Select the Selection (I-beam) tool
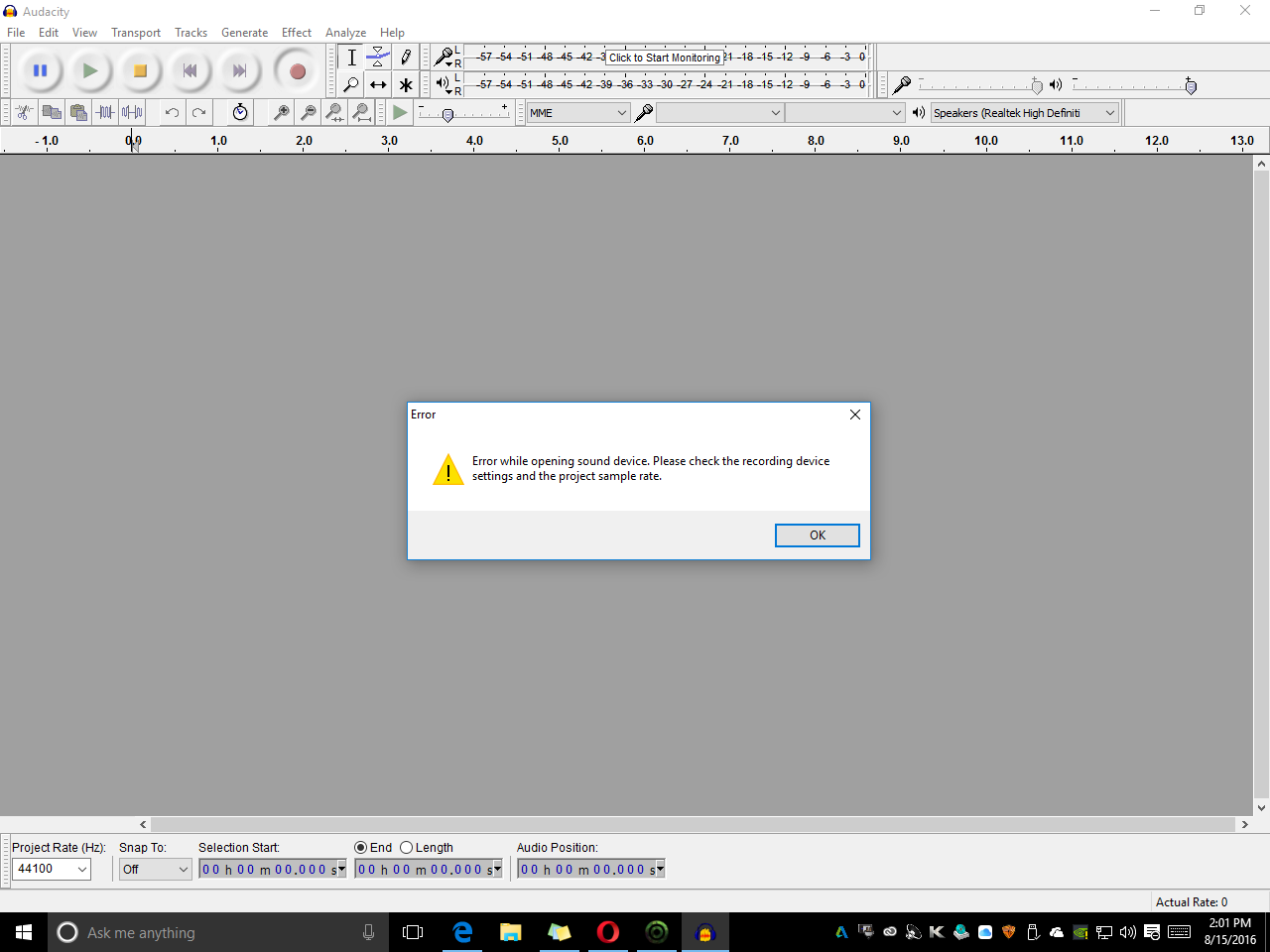The image size is (1270, 952). pyautogui.click(x=351, y=58)
